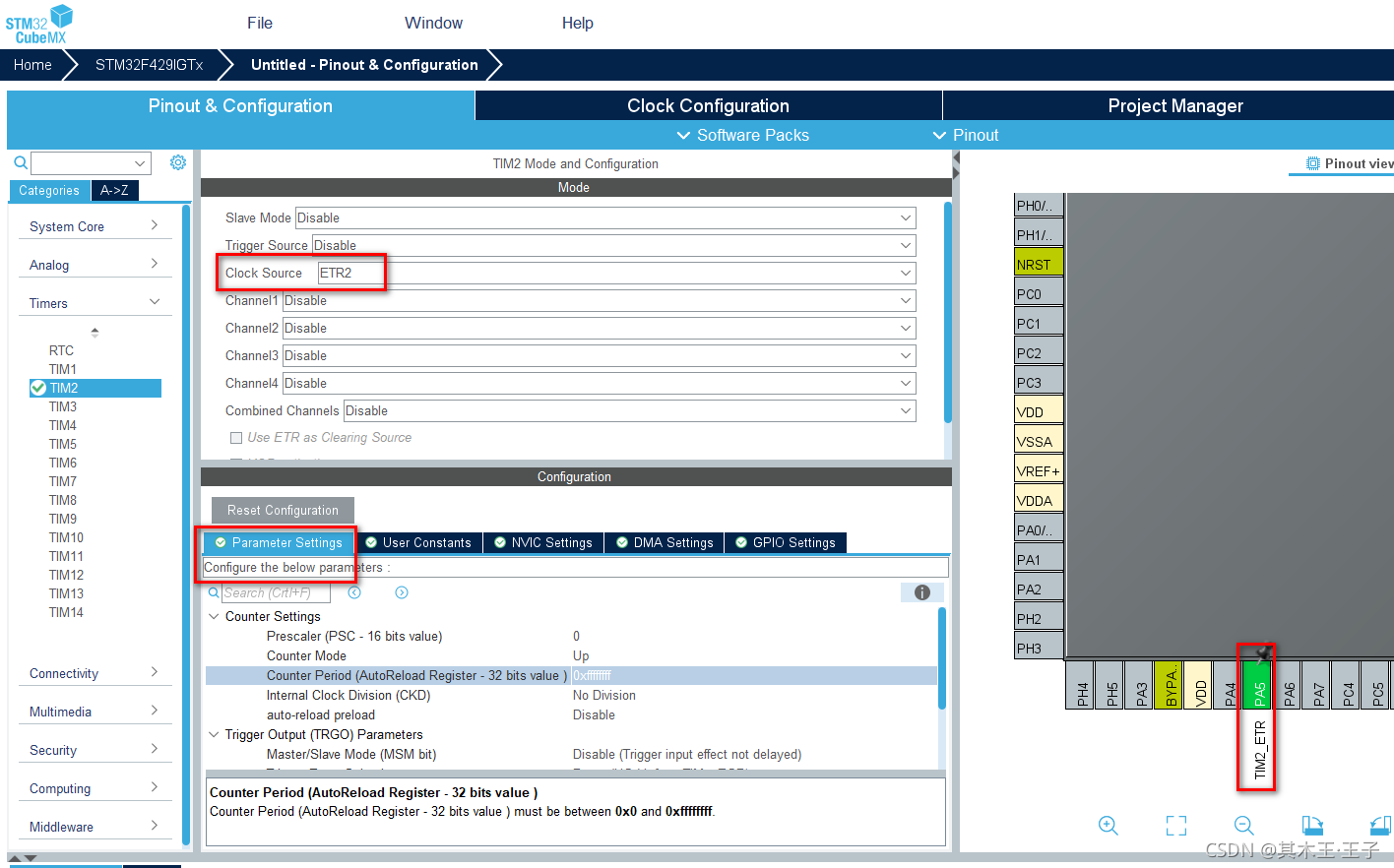This screenshot has width=1394, height=868.
Task: Click the green check icon beside TIM2
Action: tap(38, 388)
